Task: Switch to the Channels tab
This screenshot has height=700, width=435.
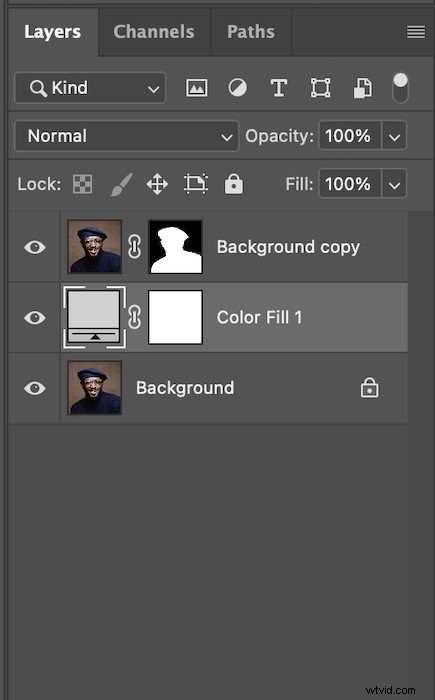Action: pos(154,32)
